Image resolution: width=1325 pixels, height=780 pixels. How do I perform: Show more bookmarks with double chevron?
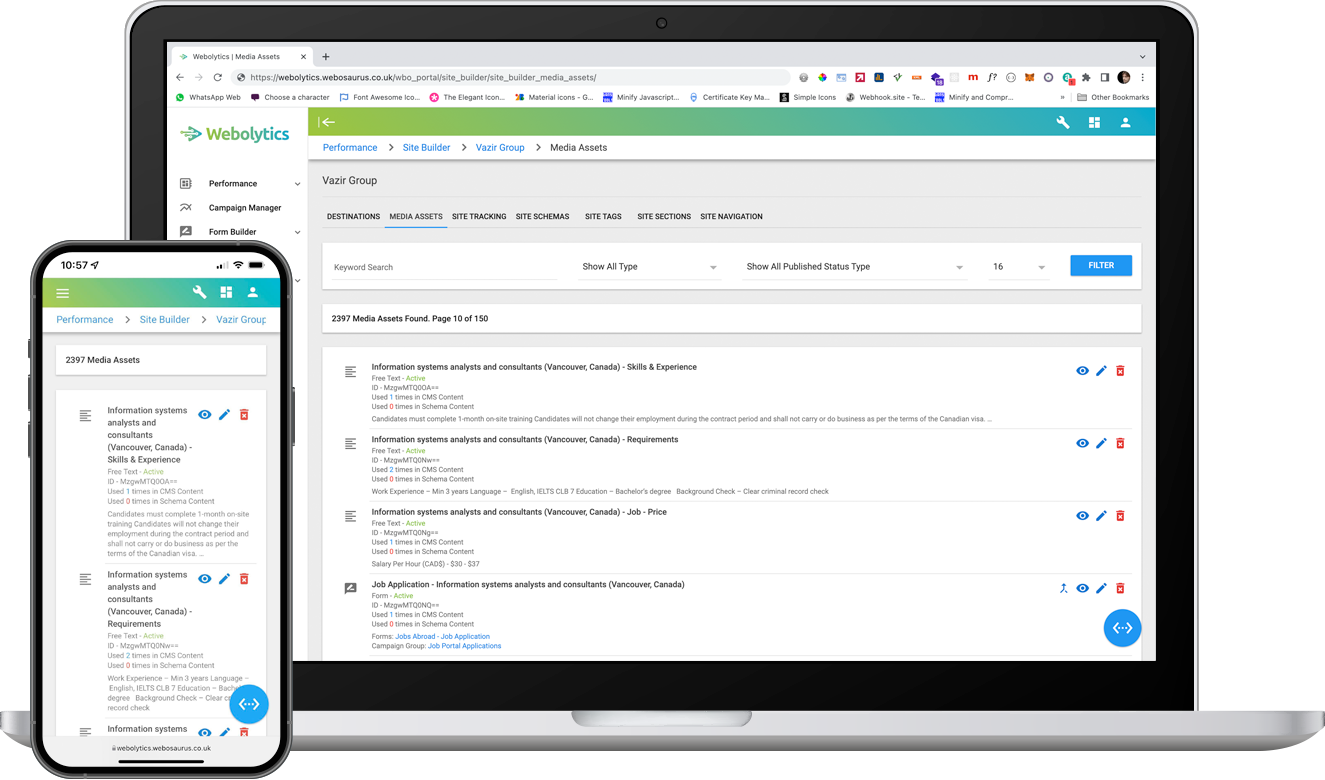point(1062,97)
